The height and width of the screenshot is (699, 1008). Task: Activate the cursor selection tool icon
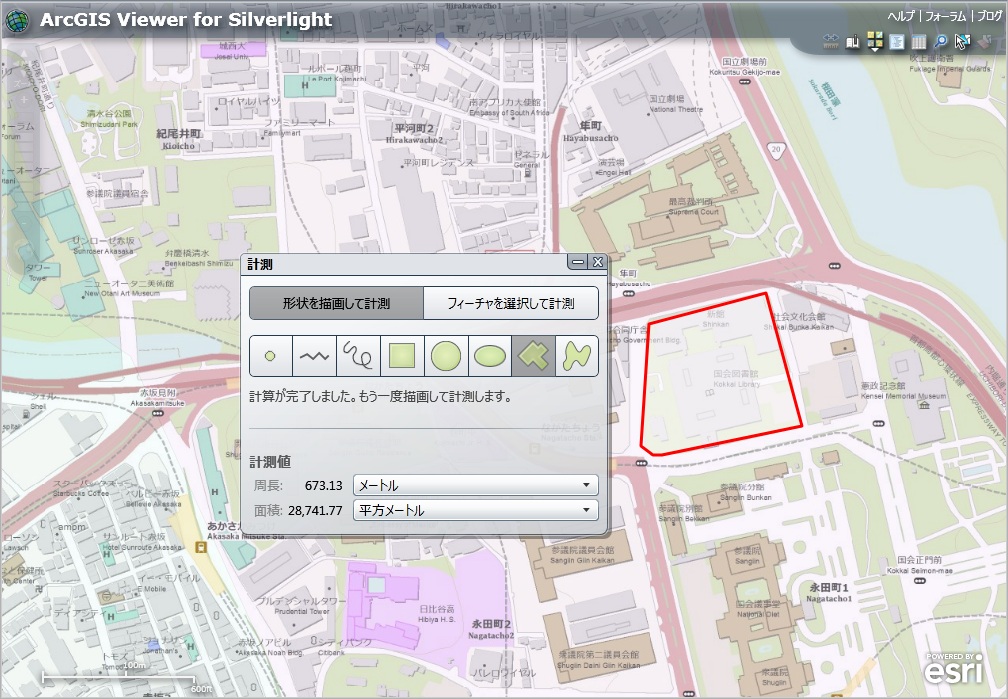click(x=962, y=42)
